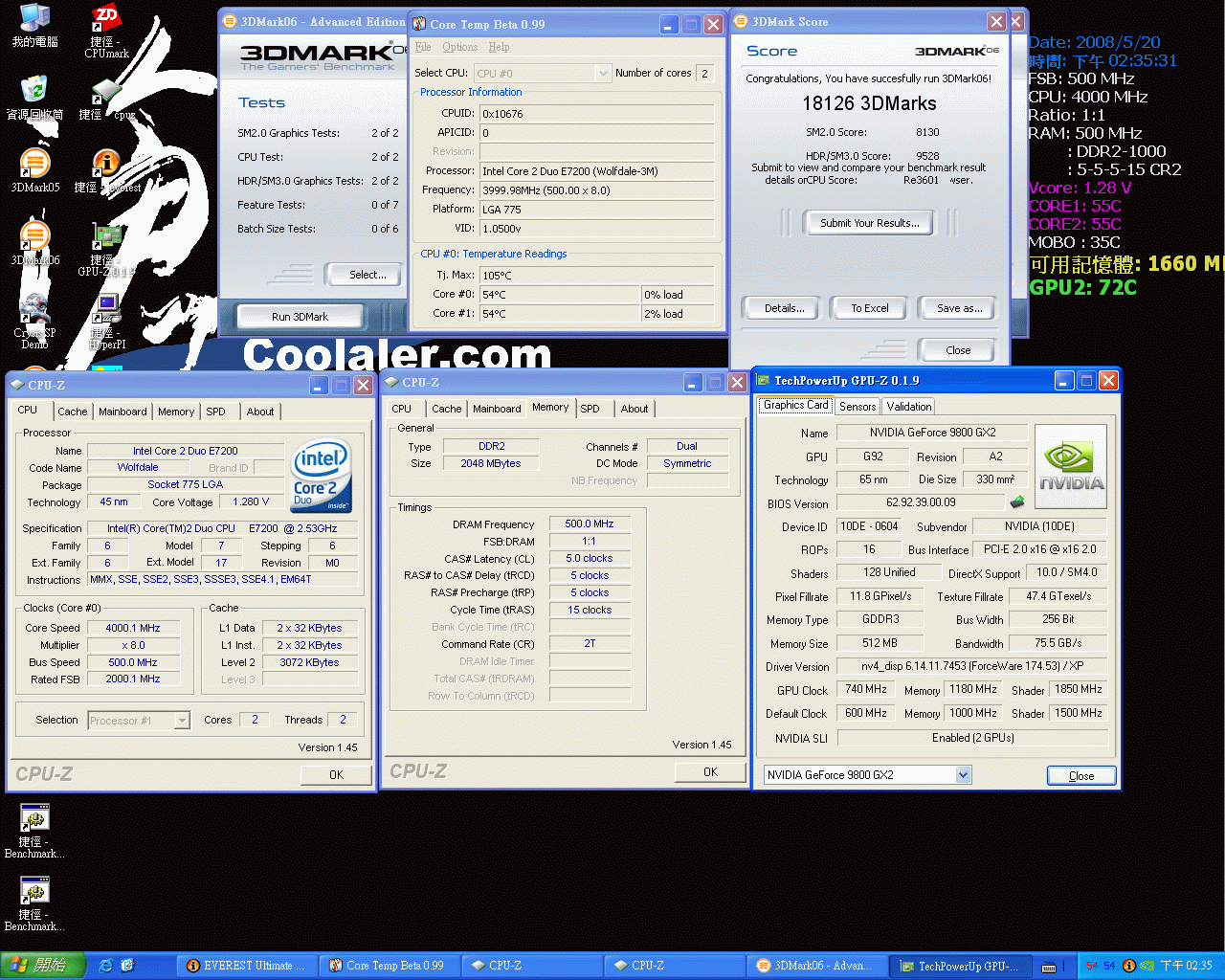This screenshot has height=980, width=1225.
Task: Click the NVIDIA tray icon
Action: [1147, 966]
